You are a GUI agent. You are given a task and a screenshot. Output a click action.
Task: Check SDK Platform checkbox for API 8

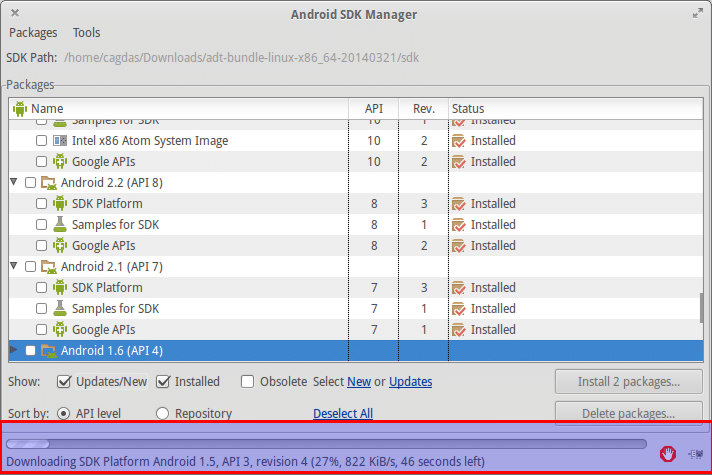click(41, 203)
